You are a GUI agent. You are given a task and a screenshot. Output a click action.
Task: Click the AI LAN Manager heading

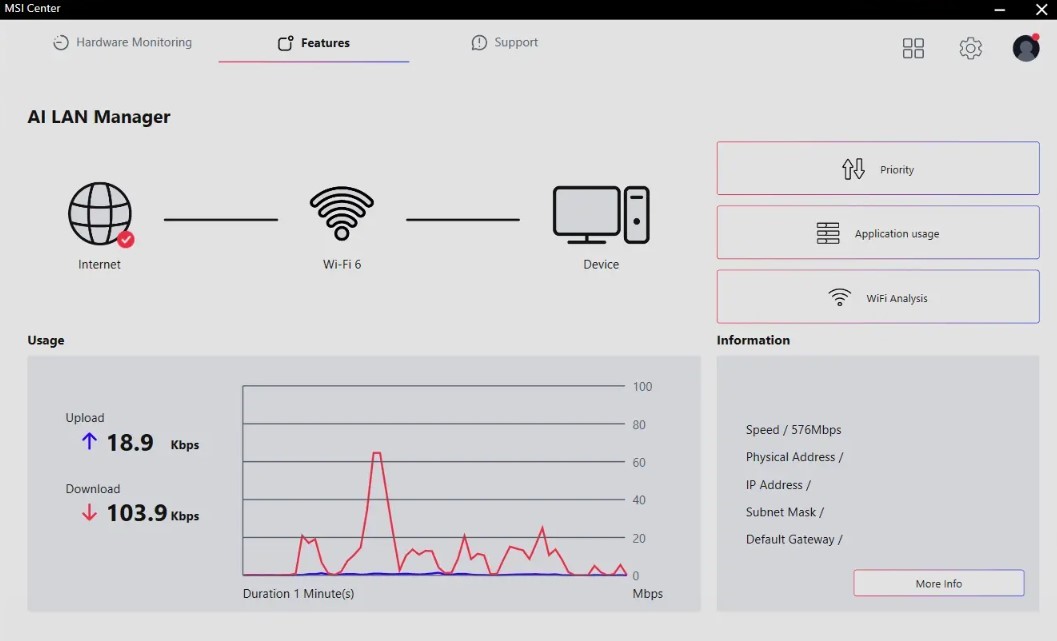click(x=99, y=117)
